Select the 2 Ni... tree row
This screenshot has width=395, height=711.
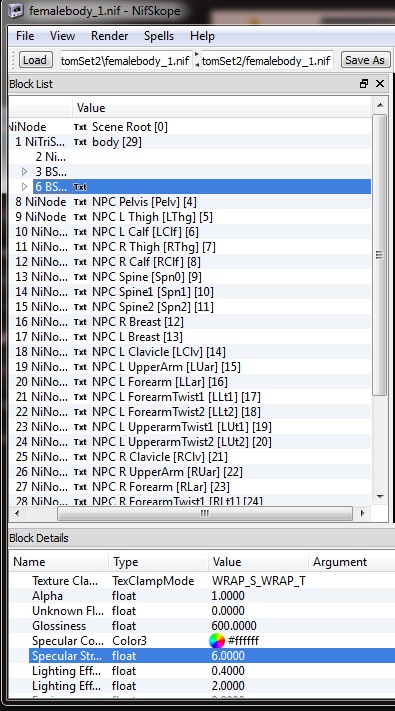pyautogui.click(x=190, y=157)
